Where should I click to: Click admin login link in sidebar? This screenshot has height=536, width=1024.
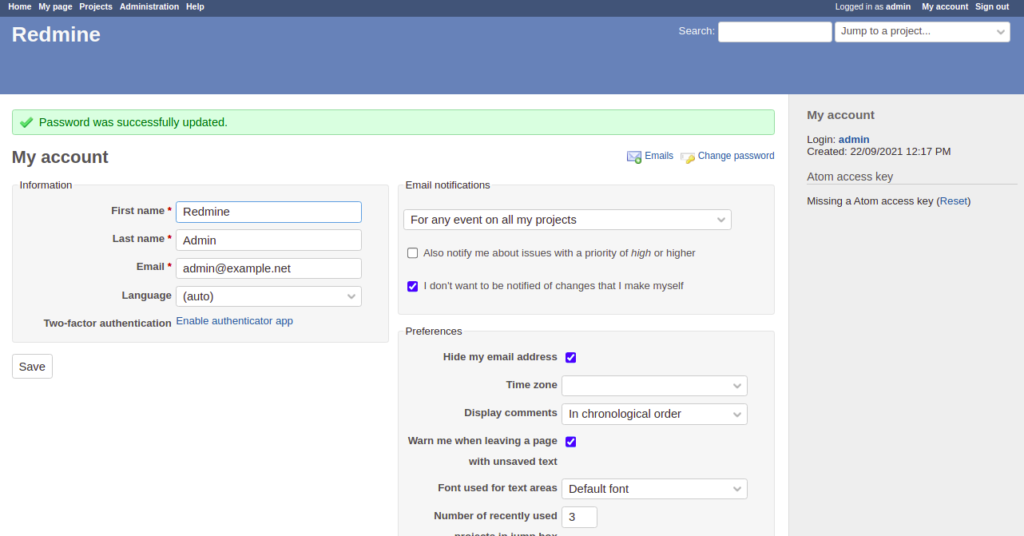854,139
